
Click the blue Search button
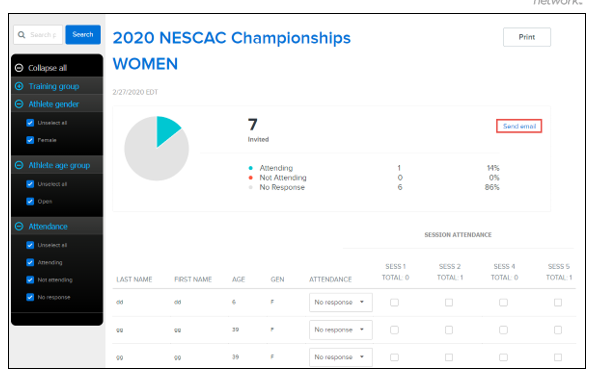[x=83, y=35]
